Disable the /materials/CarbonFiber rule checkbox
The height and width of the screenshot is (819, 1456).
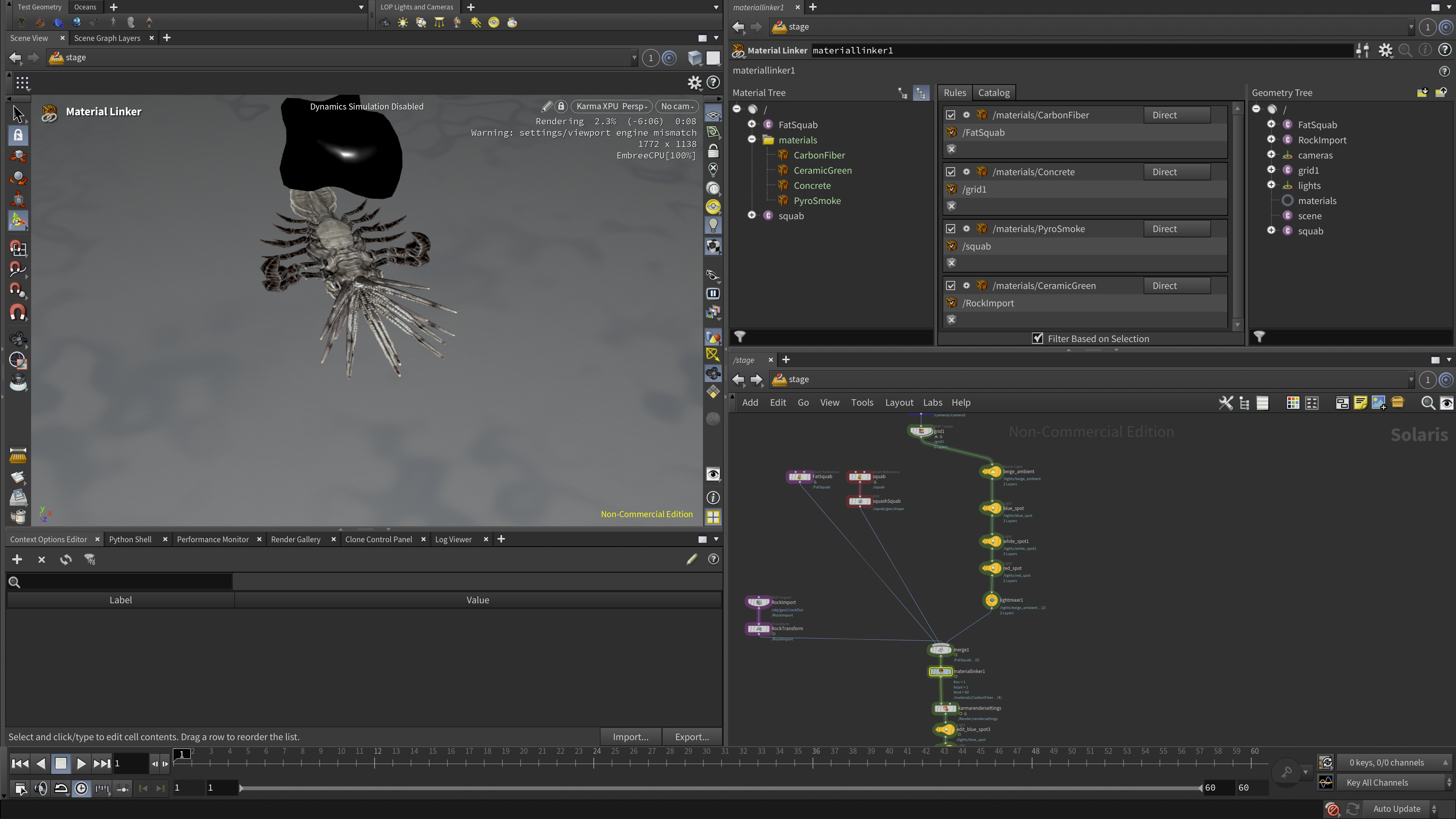click(951, 115)
